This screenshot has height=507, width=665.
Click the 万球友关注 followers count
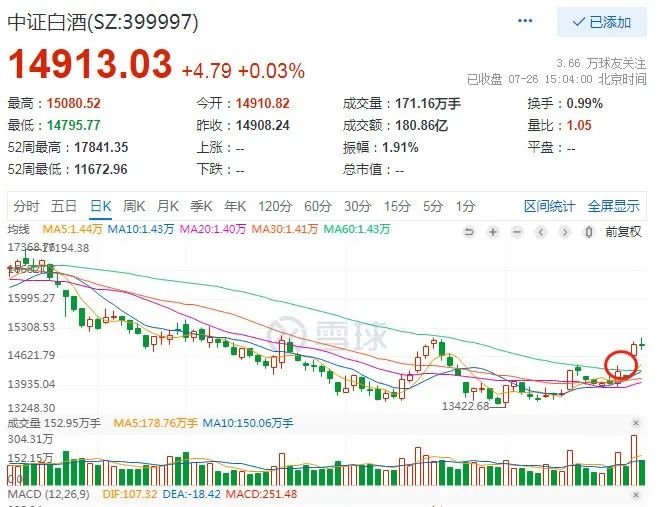pyautogui.click(x=601, y=64)
